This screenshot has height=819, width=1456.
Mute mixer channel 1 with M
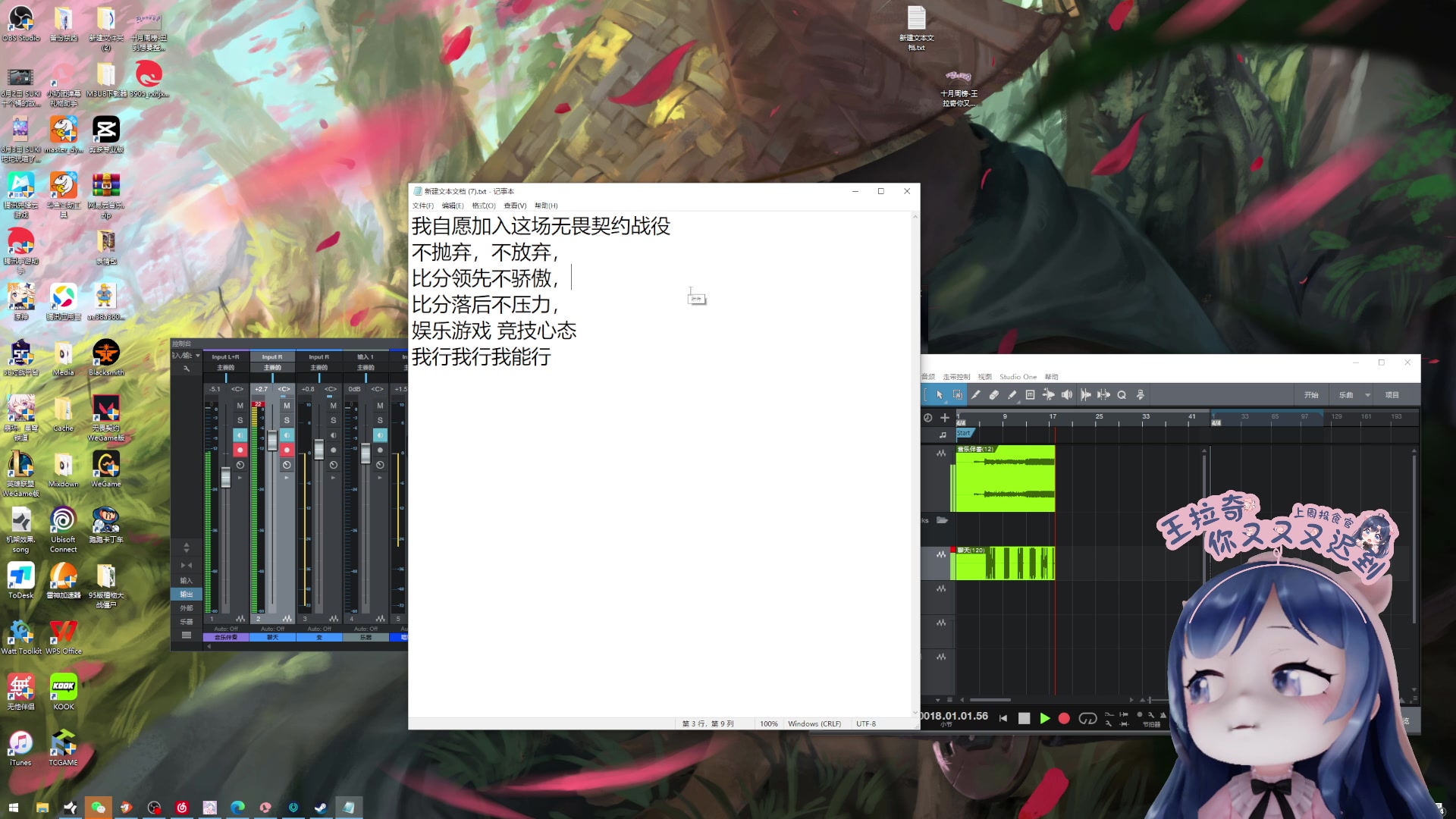(240, 406)
